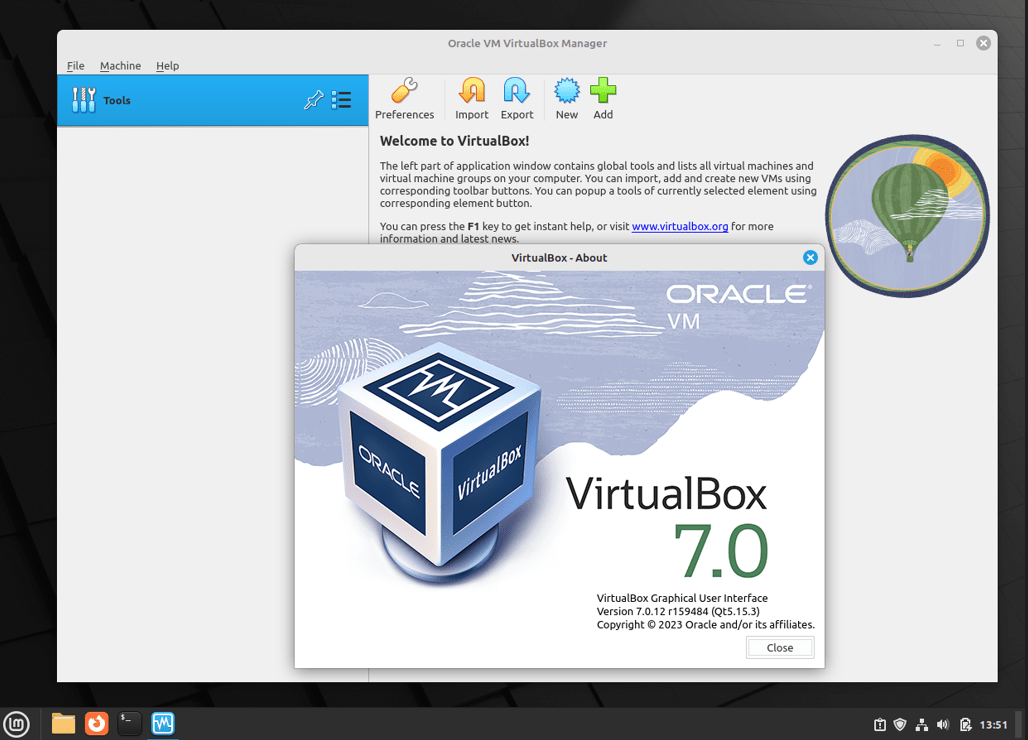This screenshot has width=1028, height=740.
Task: Open the volume tray control
Action: tap(943, 724)
